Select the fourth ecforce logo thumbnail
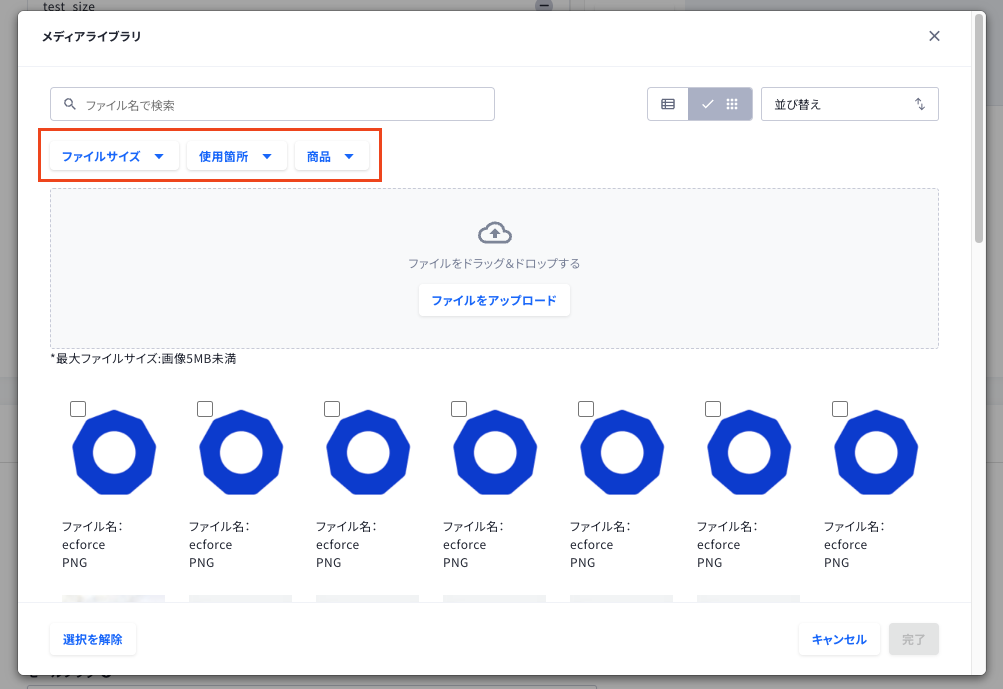This screenshot has width=1003, height=689. (x=495, y=452)
